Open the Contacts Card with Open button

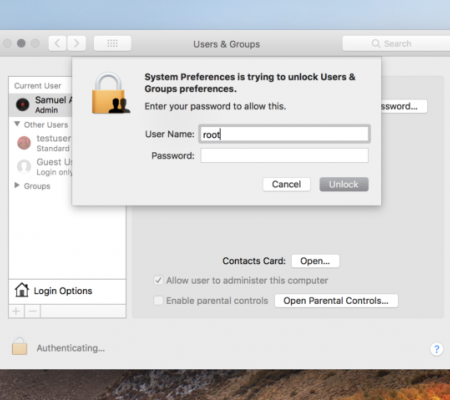pos(315,261)
